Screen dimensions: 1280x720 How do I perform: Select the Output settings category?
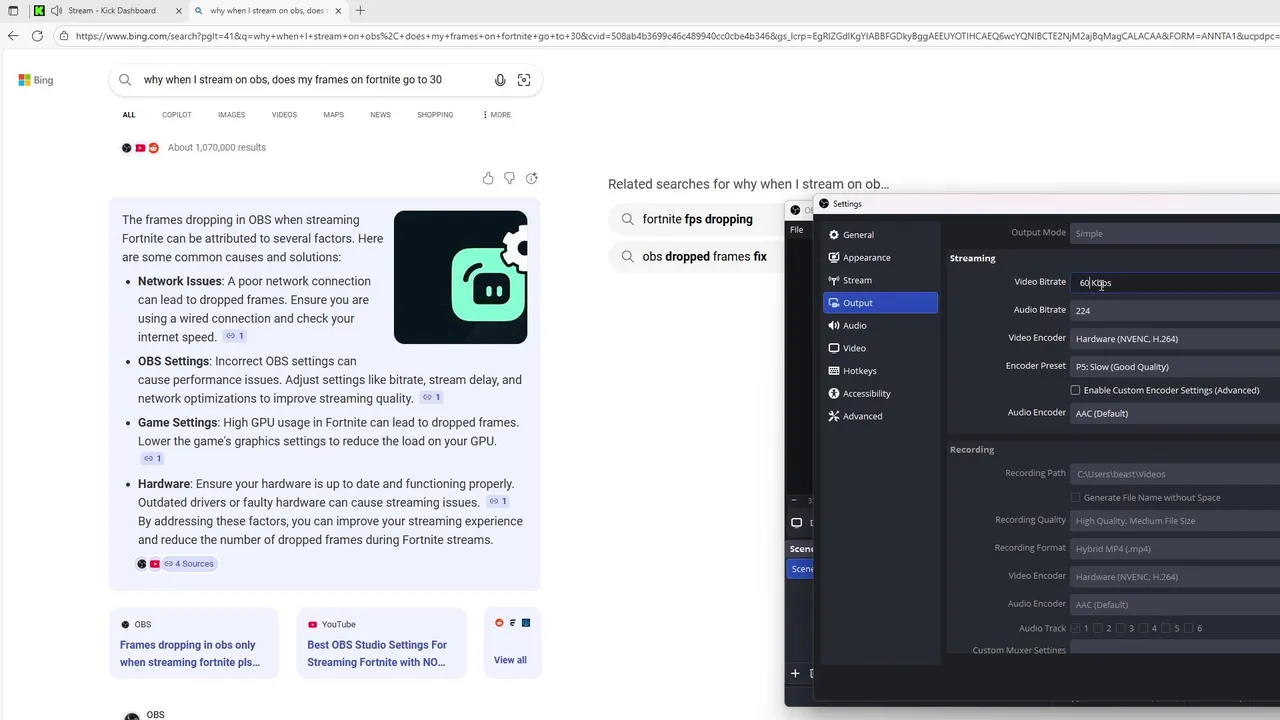tap(880, 303)
